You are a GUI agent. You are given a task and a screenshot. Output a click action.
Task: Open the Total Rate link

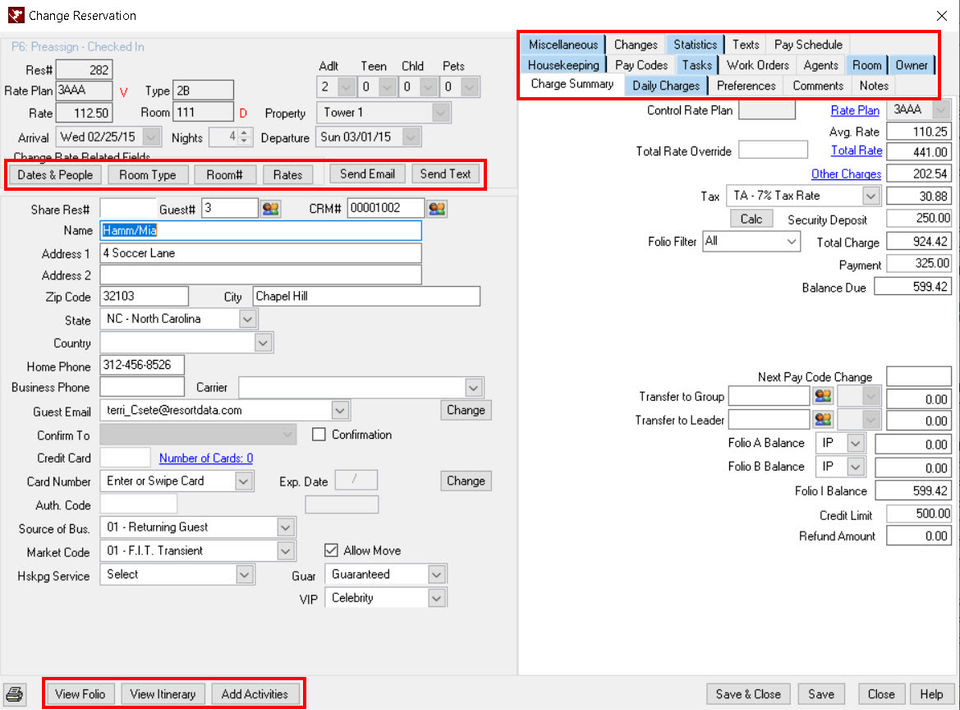pos(857,151)
